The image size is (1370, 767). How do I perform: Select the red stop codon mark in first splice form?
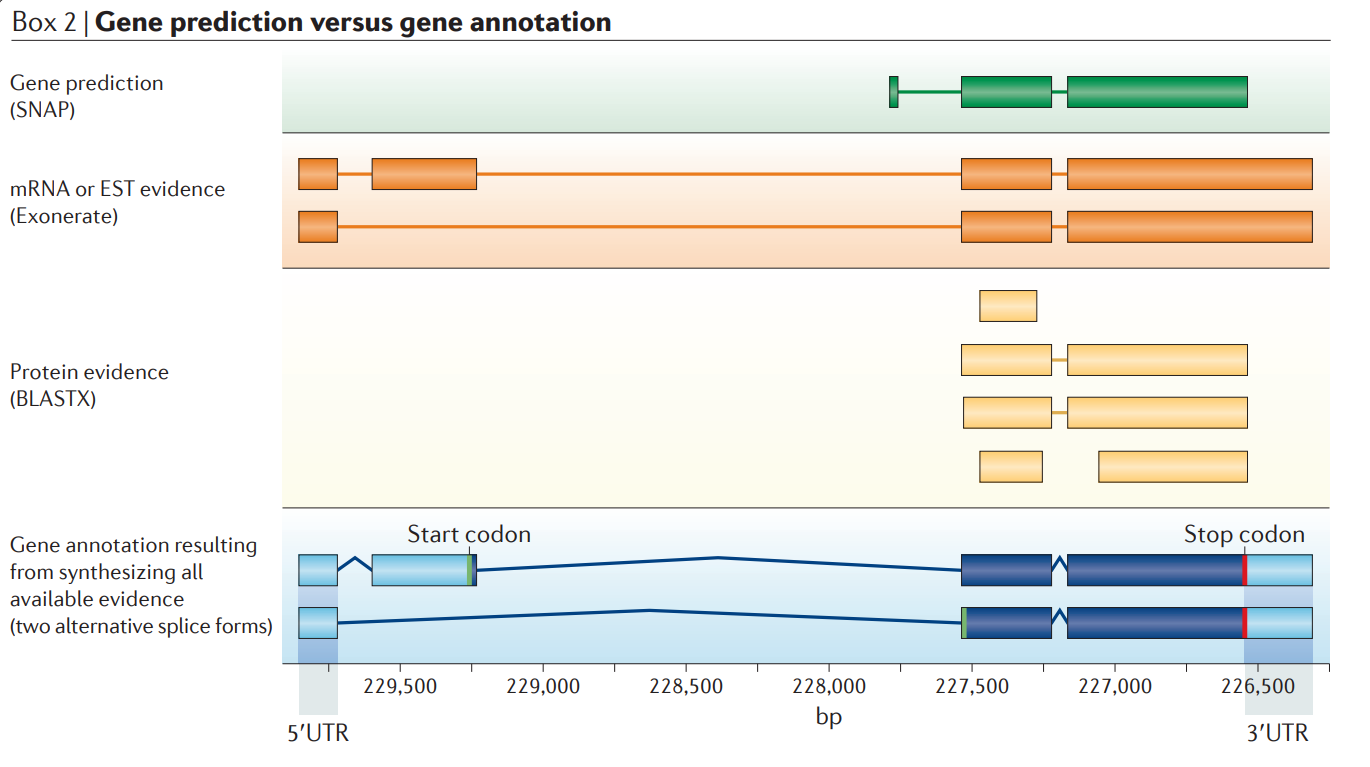(x=1245, y=570)
